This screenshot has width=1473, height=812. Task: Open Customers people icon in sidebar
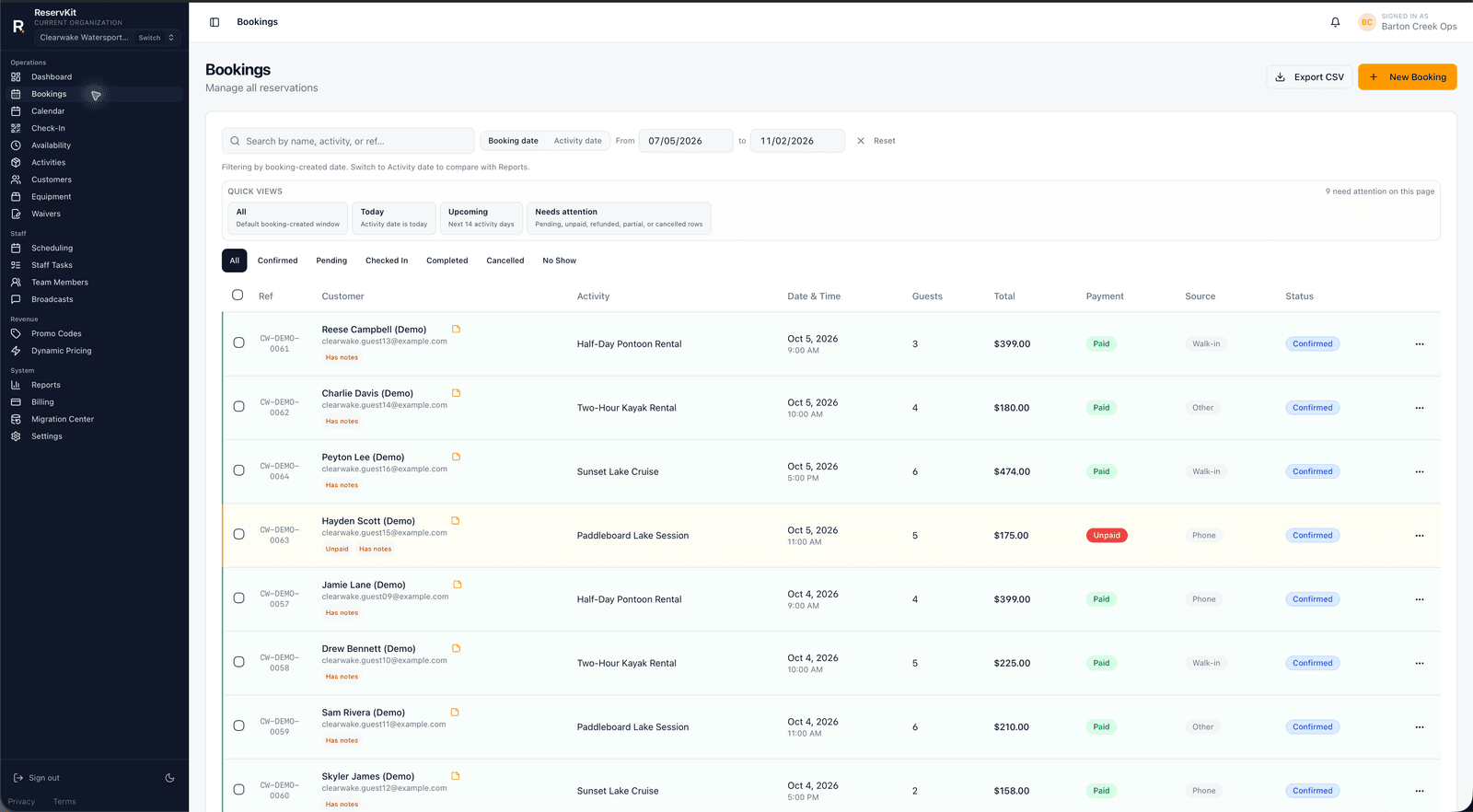pyautogui.click(x=16, y=180)
